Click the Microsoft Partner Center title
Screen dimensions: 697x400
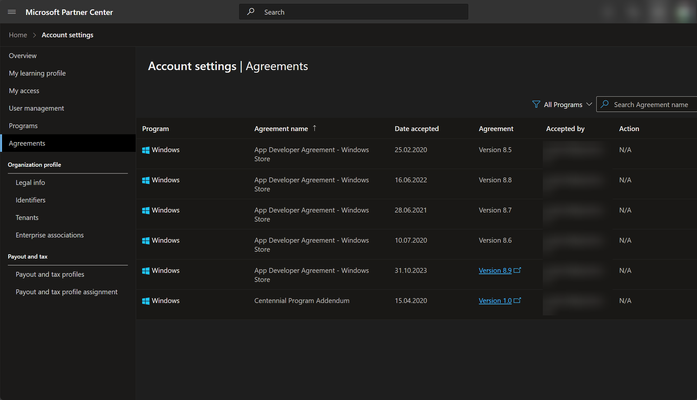click(x=69, y=12)
